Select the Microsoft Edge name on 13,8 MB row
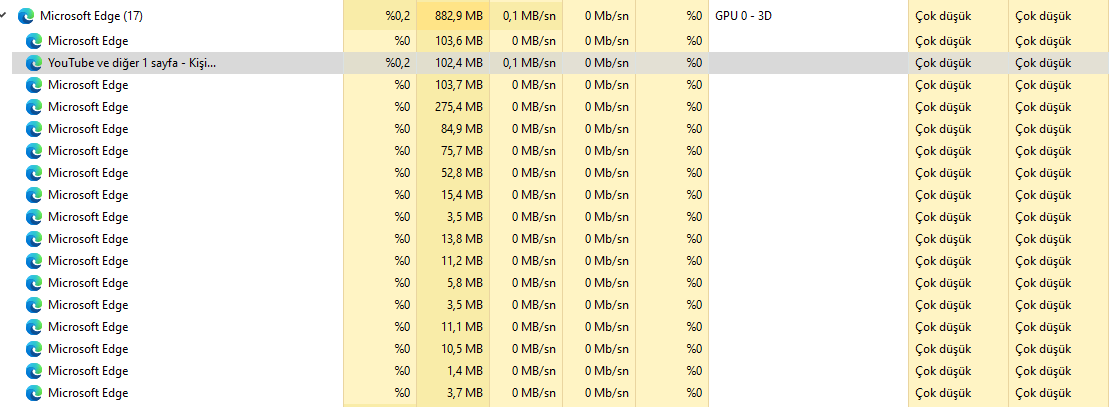Image resolution: width=1117 pixels, height=407 pixels. [x=88, y=239]
